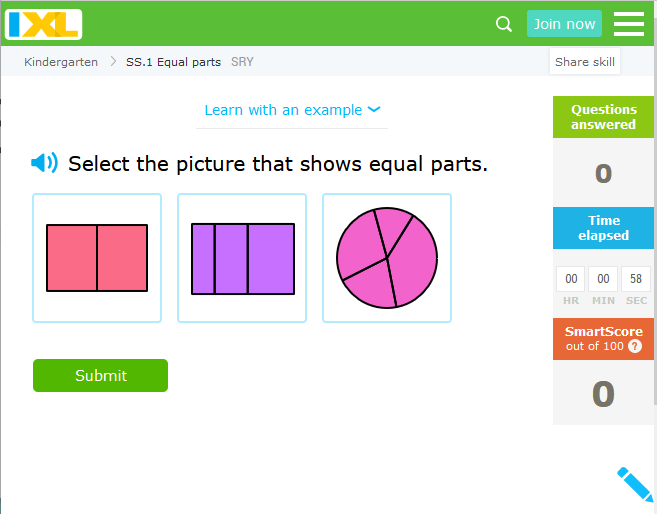Play the question audio speaker icon
This screenshot has height=514, width=657.
click(x=44, y=163)
